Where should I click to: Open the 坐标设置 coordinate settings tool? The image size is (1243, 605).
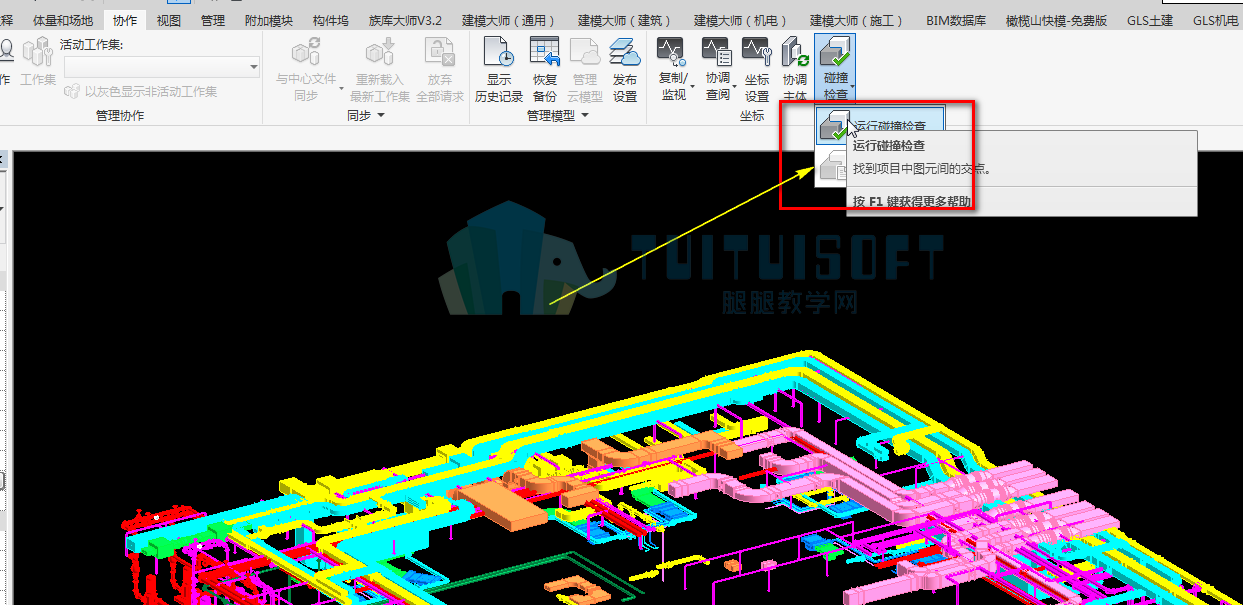point(757,69)
